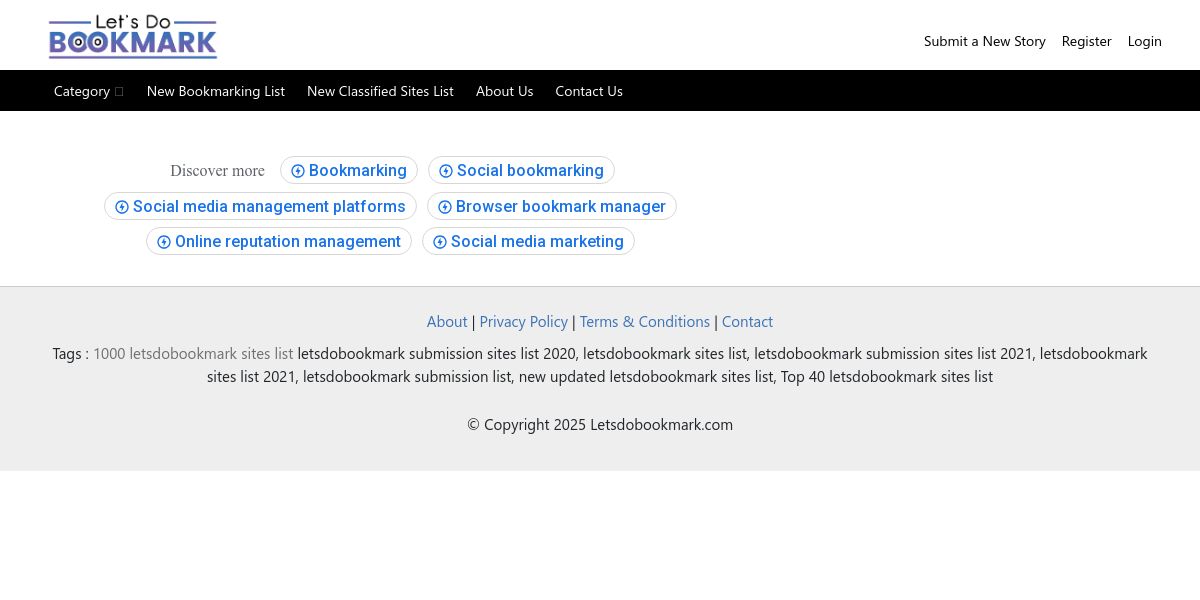1200x600 pixels.
Task: Open the Register link
Action: pos(1087,41)
